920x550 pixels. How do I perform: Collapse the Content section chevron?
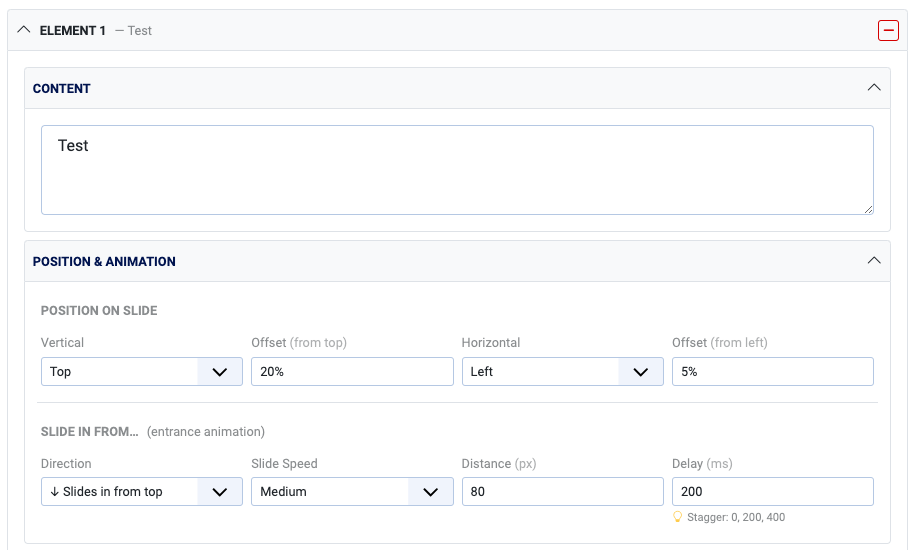(x=874, y=88)
